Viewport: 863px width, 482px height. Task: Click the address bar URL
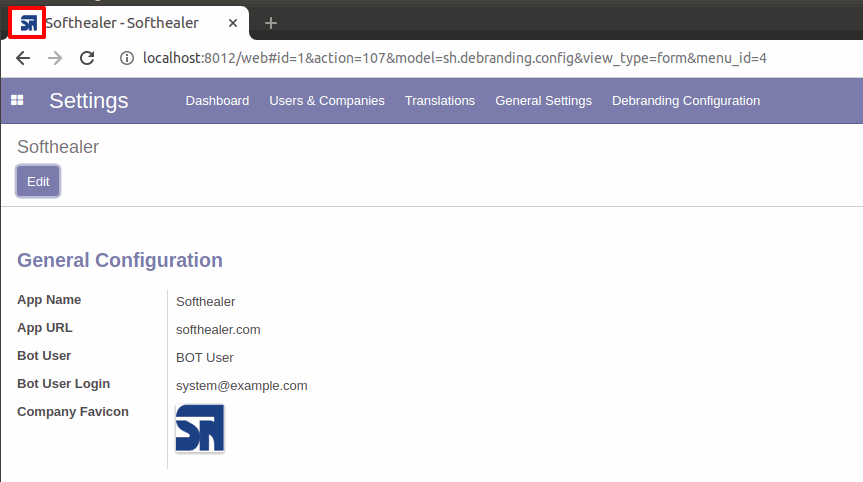click(x=455, y=58)
